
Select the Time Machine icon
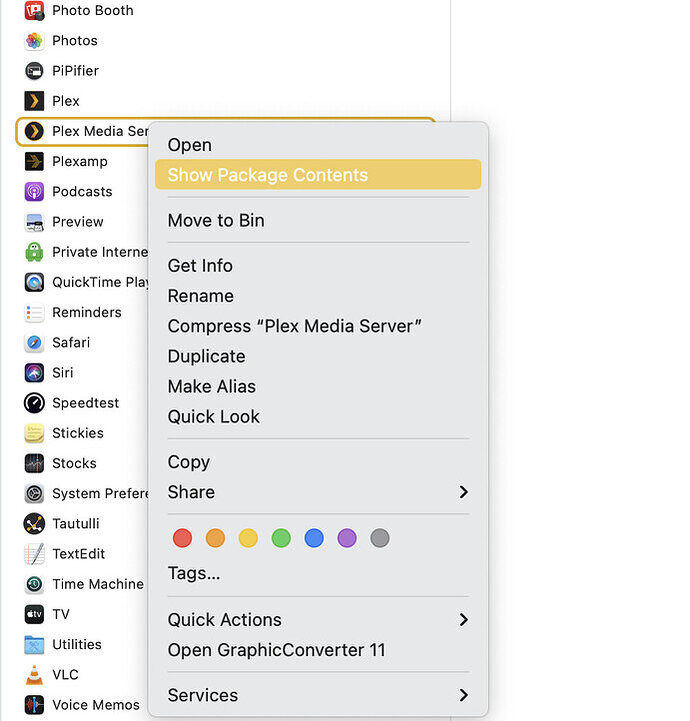[x=34, y=584]
